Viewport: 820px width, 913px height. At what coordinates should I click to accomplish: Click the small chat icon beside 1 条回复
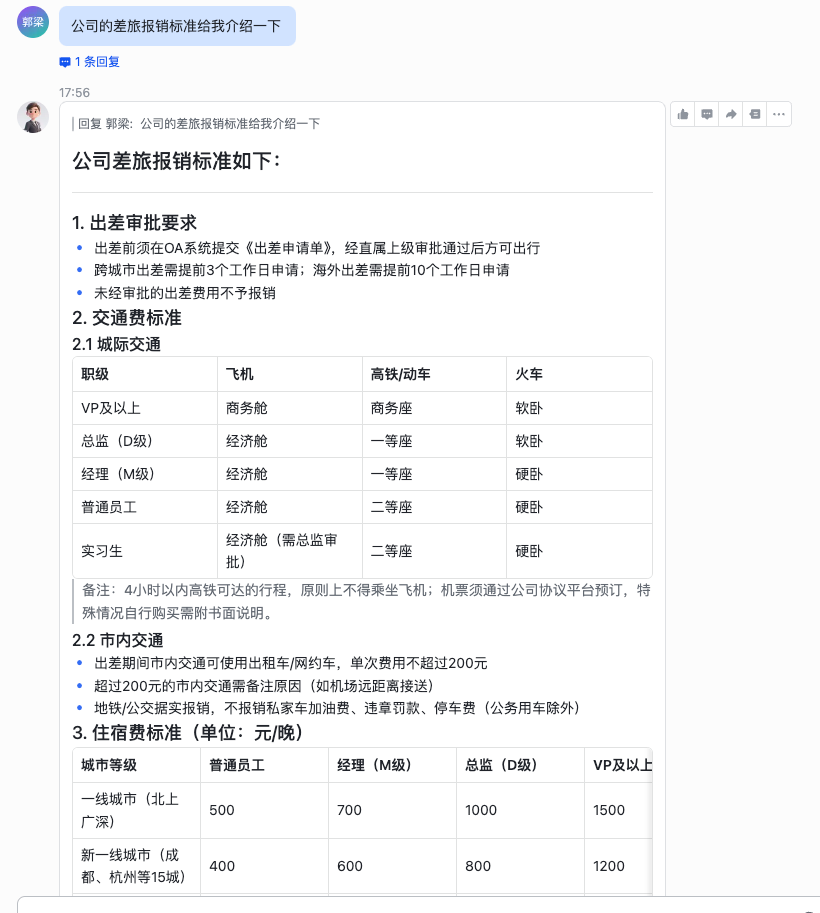pos(65,62)
